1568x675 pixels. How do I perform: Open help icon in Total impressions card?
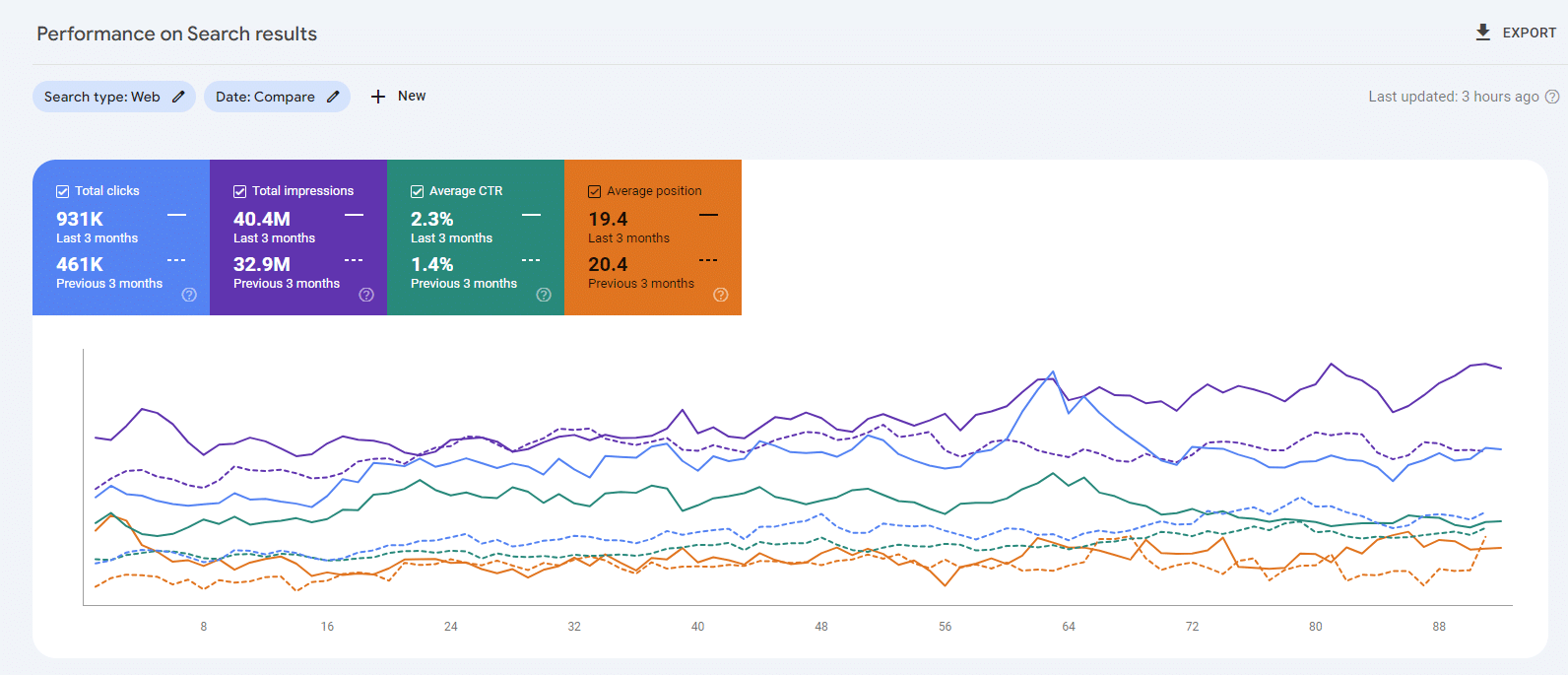(366, 295)
